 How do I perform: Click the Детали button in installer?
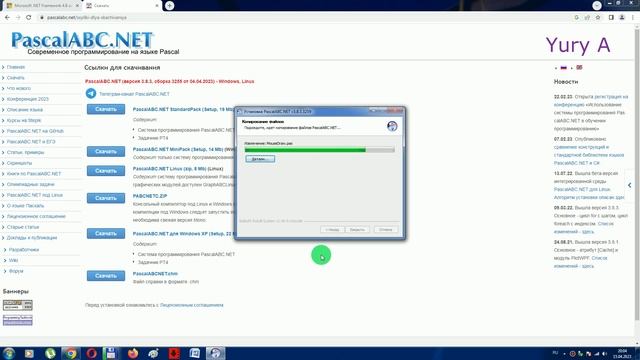click(260, 159)
